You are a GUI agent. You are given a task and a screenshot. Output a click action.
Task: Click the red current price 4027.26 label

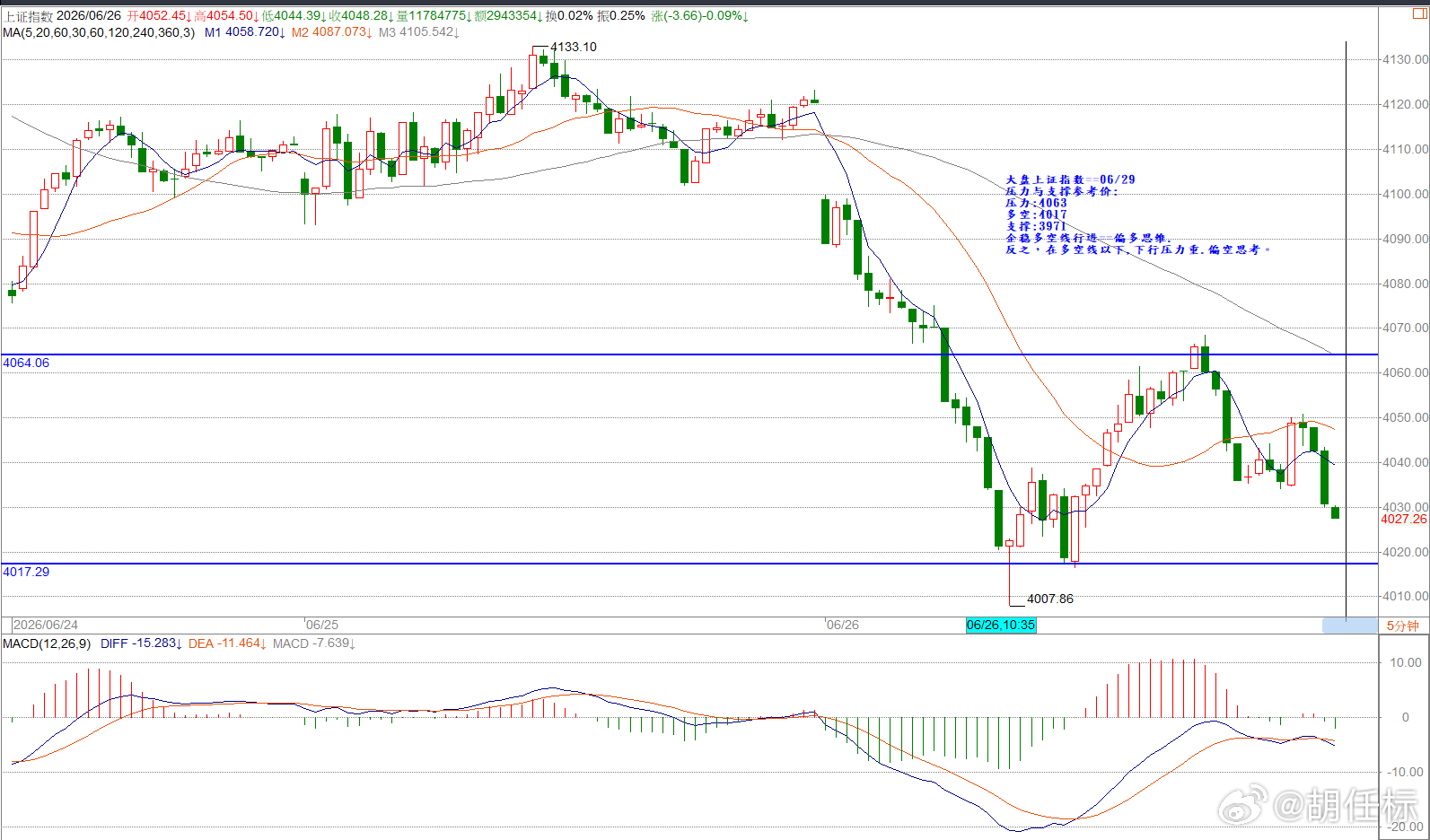(x=1404, y=519)
